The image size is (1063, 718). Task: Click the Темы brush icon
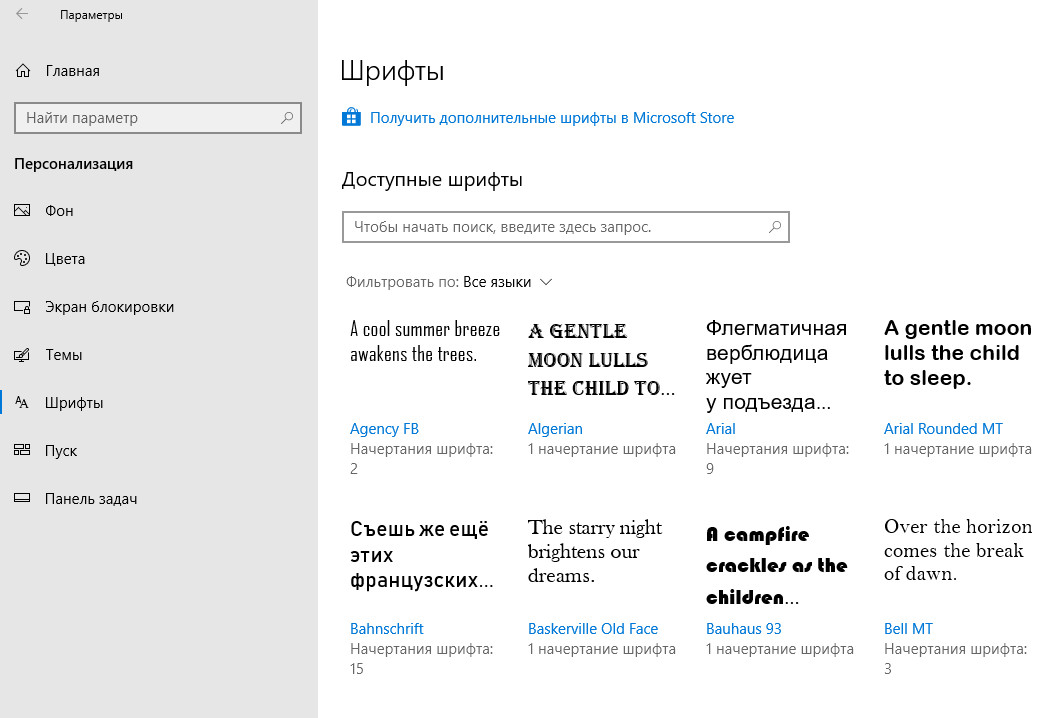tap(22, 355)
